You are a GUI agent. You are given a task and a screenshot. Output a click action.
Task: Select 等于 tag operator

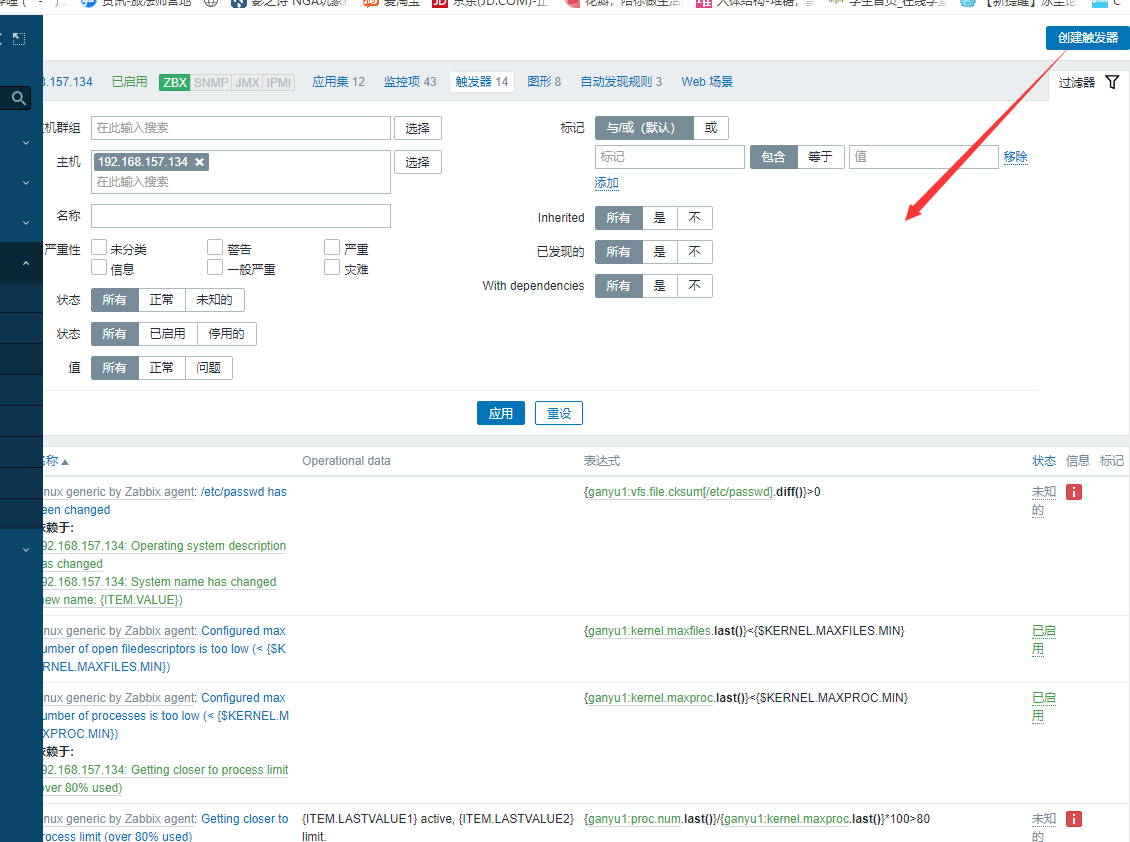(x=820, y=156)
